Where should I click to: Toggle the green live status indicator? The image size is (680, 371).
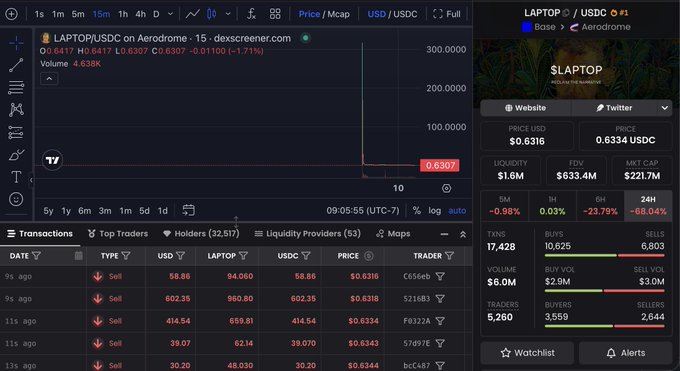coord(305,38)
